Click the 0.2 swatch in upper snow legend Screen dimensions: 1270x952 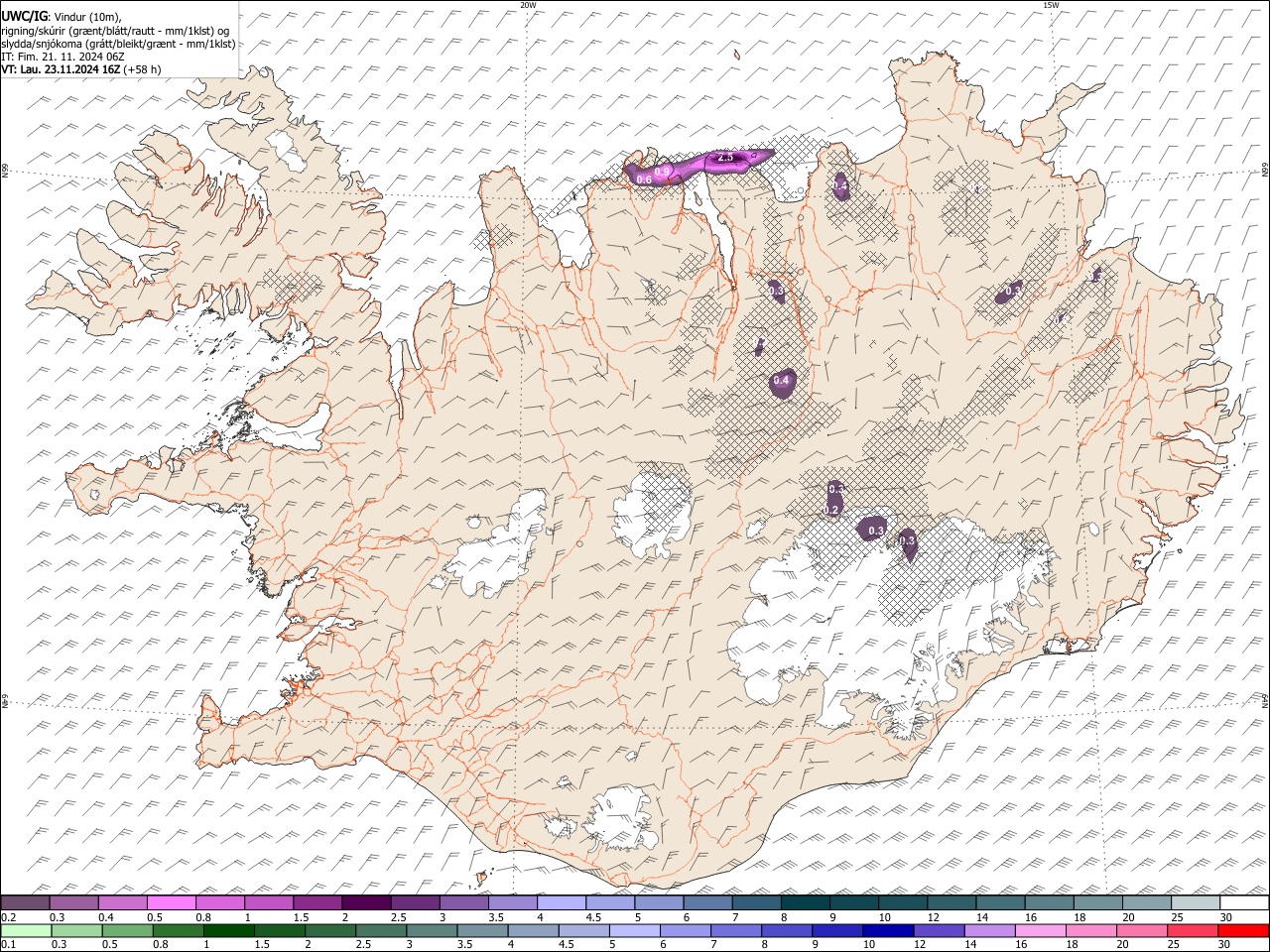click(25, 902)
